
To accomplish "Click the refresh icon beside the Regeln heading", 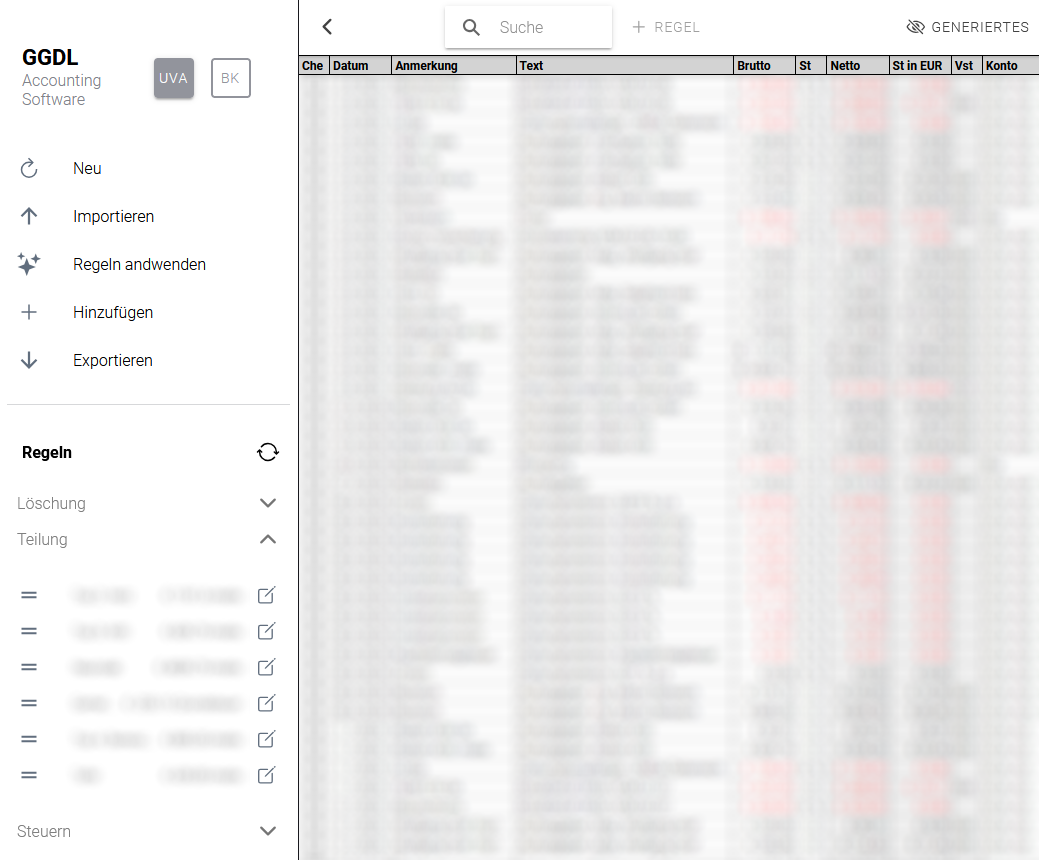I will point(267,452).
